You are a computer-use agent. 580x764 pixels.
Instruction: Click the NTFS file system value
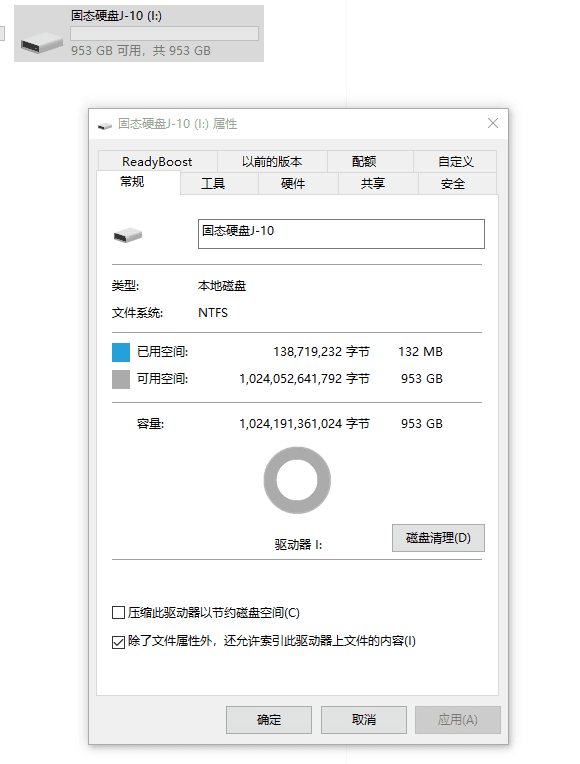click(x=213, y=313)
